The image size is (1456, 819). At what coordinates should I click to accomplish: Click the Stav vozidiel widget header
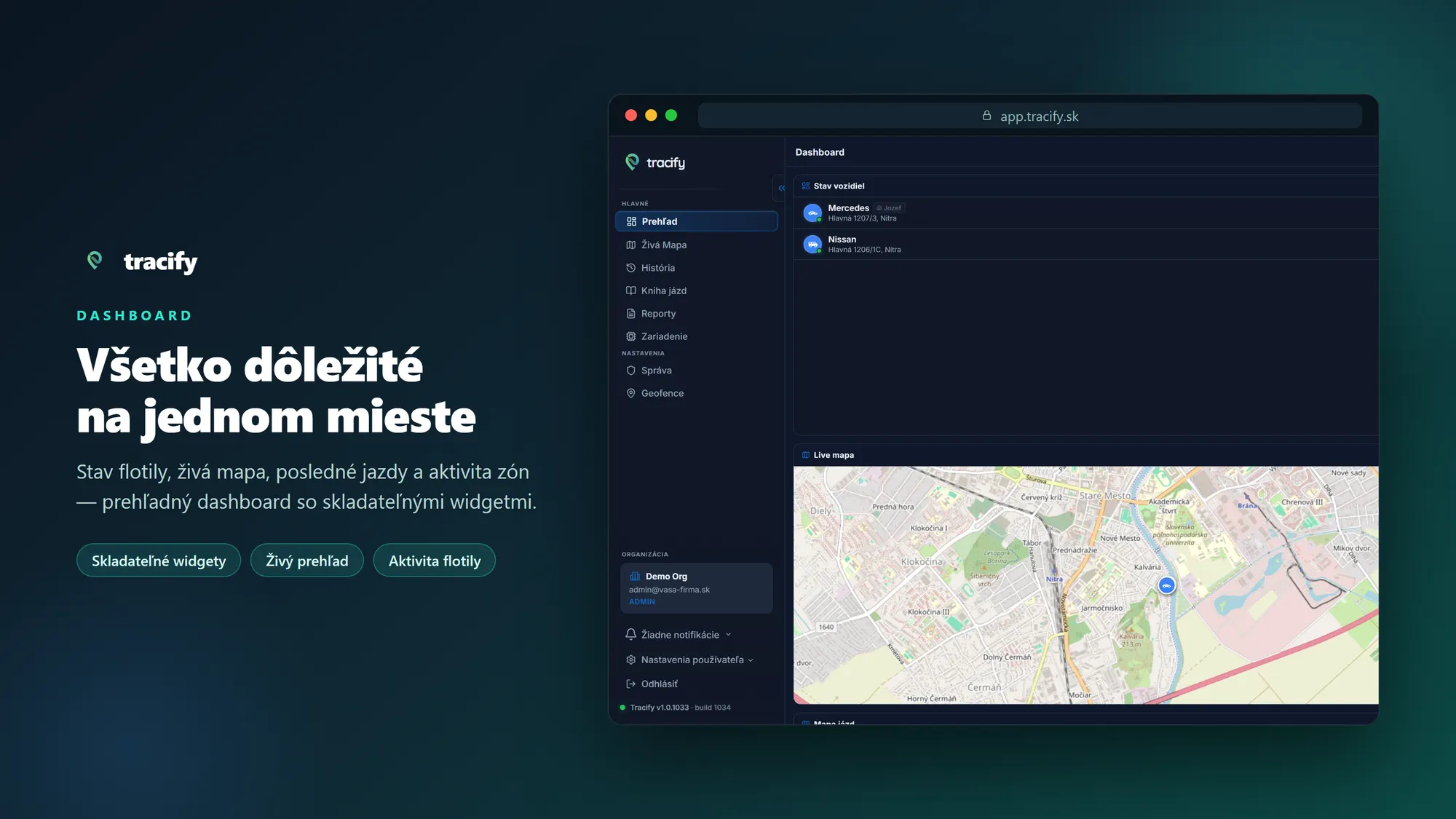tap(1085, 186)
